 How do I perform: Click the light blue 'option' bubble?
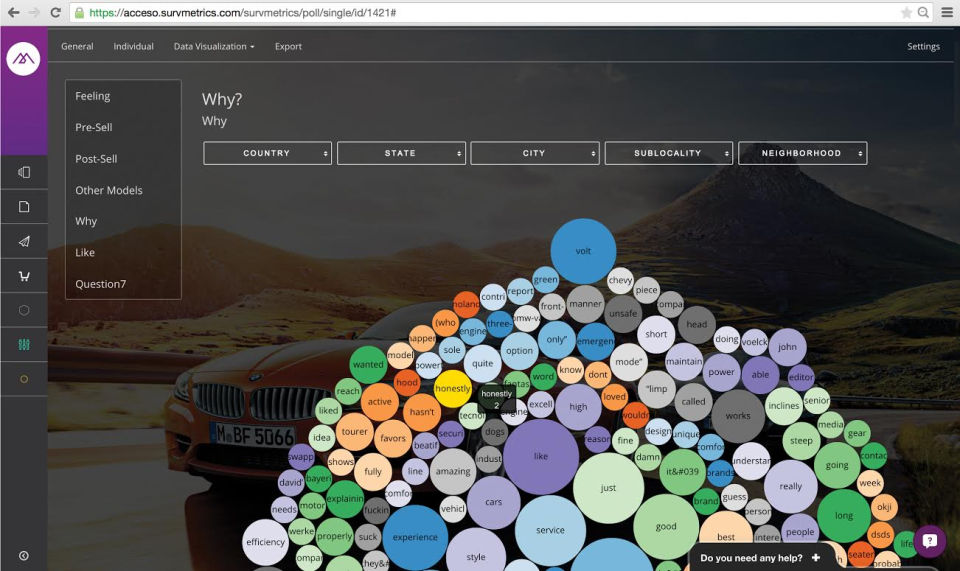pos(519,351)
